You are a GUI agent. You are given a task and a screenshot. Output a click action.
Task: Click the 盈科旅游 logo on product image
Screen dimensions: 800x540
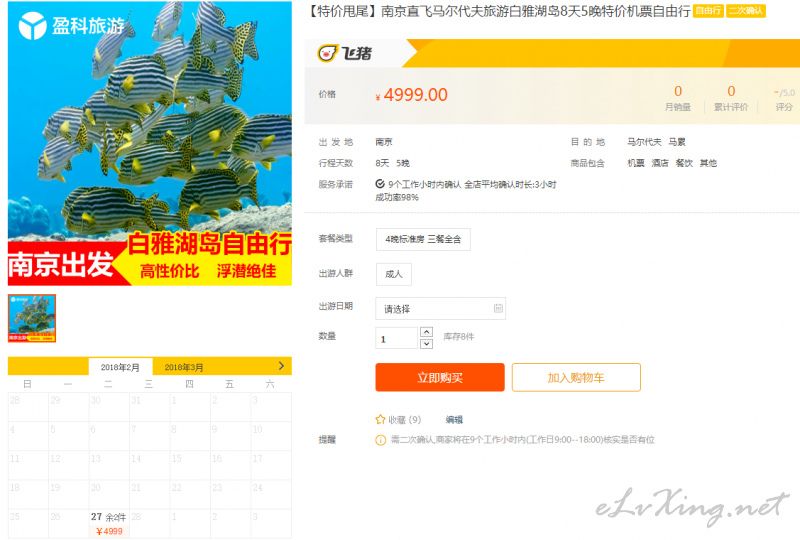(71, 26)
